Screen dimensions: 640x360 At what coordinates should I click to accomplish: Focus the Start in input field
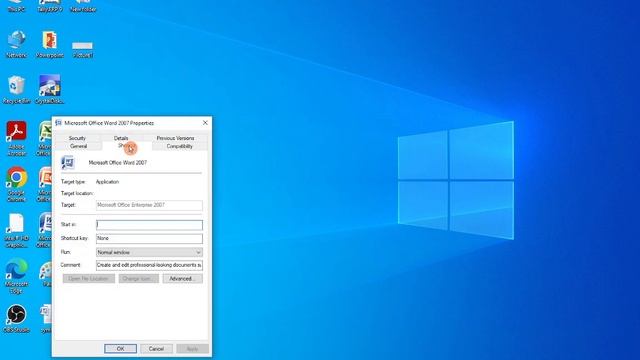[149, 224]
